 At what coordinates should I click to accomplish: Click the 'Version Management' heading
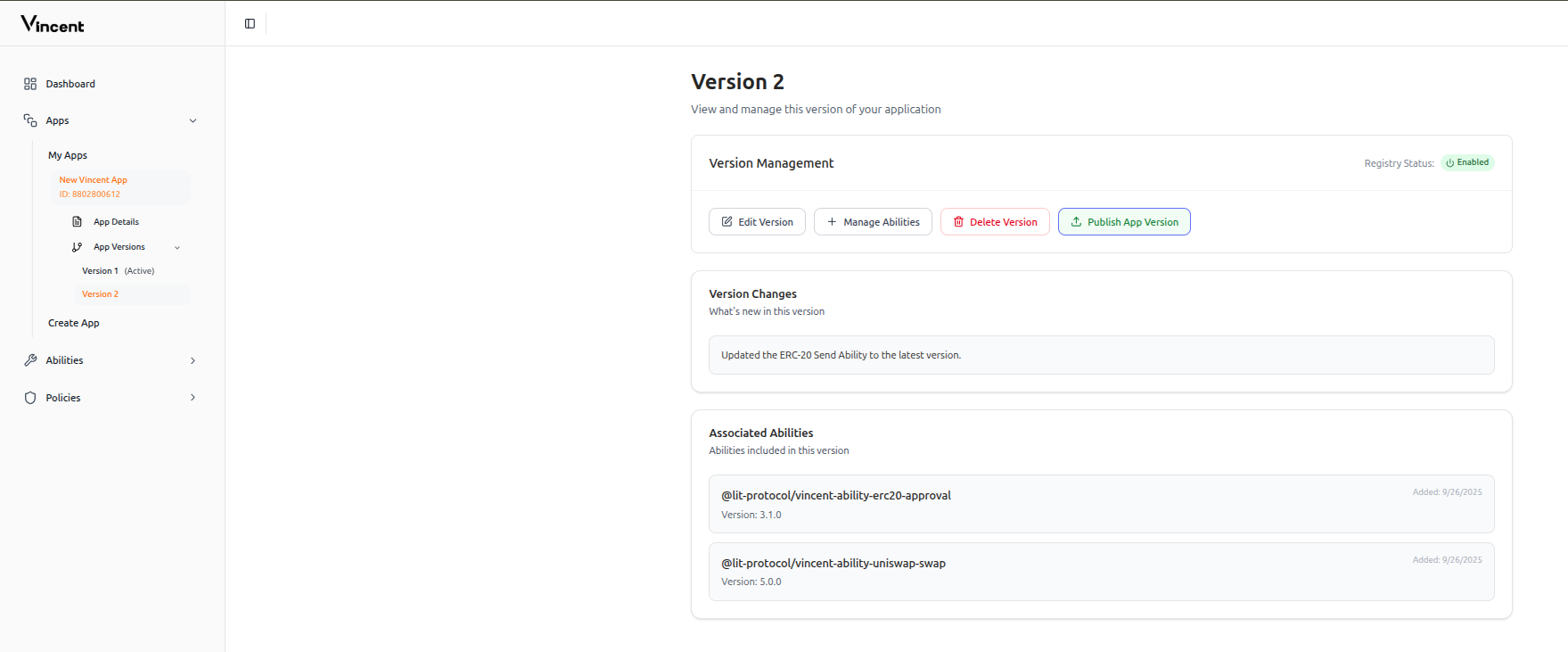pos(771,163)
